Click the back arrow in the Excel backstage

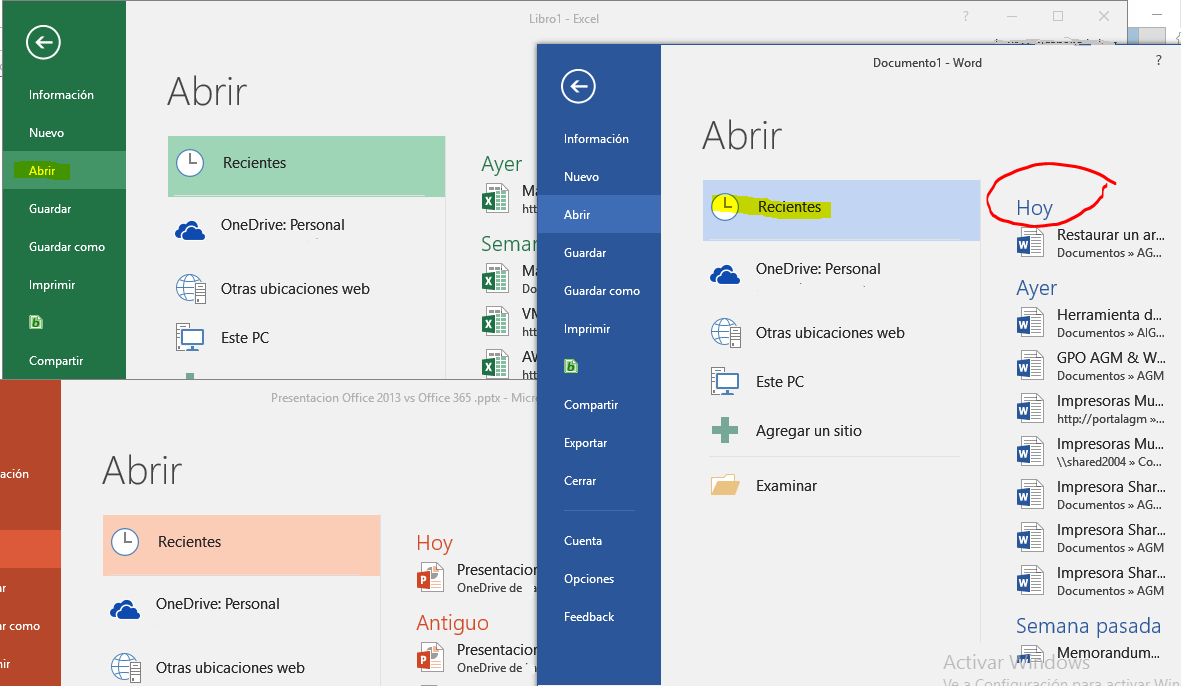(x=43, y=42)
